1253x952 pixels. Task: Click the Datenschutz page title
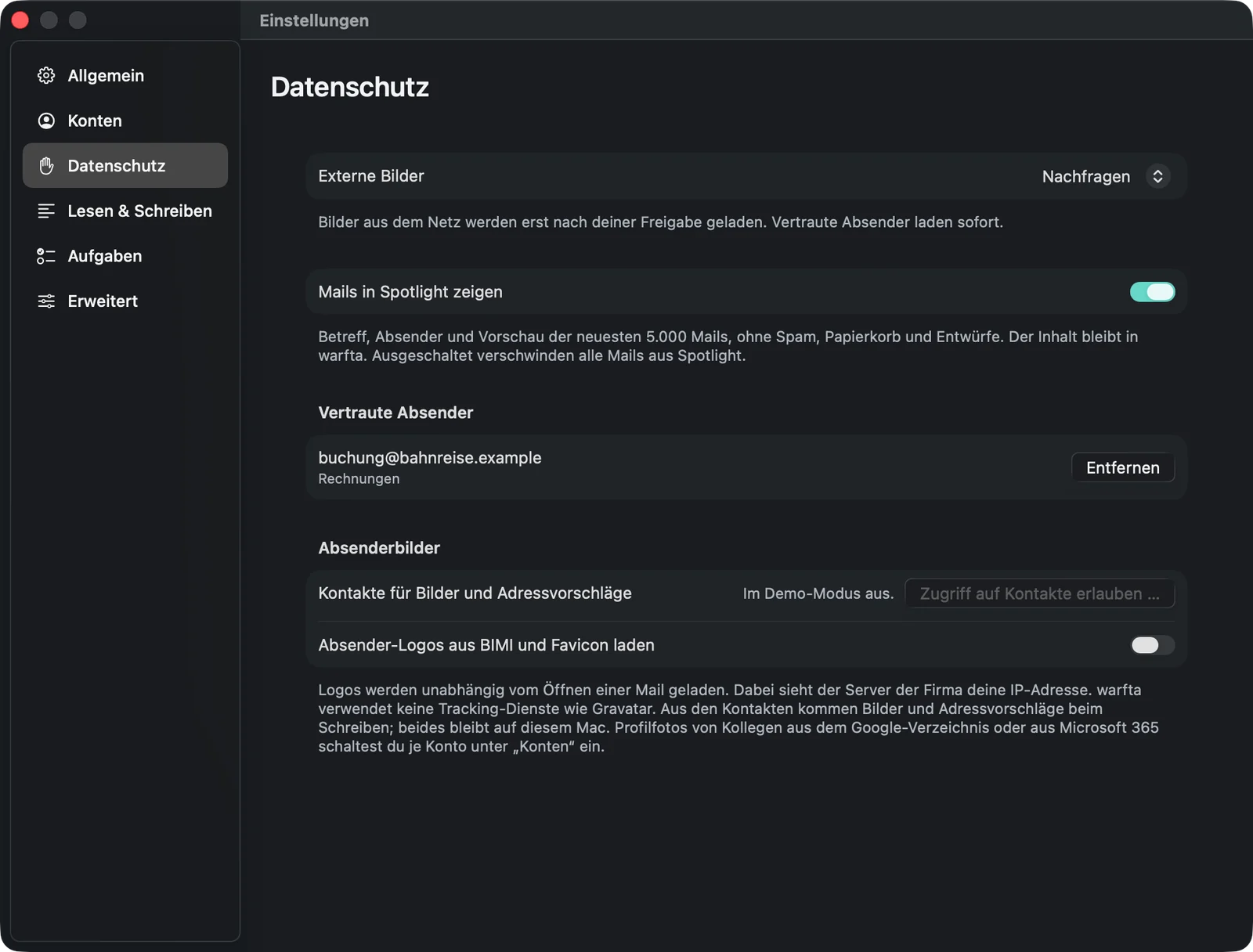(x=350, y=87)
